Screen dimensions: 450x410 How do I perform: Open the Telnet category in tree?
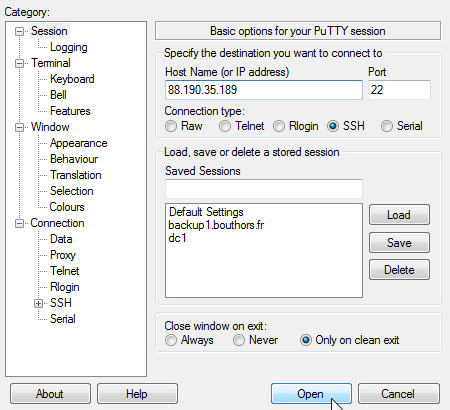pyautogui.click(x=65, y=271)
